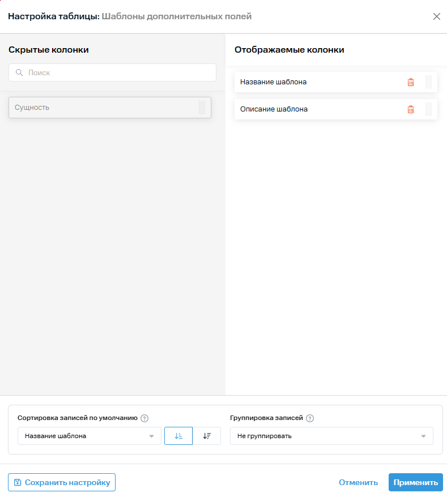Click drag handle of Название шаблона row
The image size is (447, 497).
pos(428,82)
